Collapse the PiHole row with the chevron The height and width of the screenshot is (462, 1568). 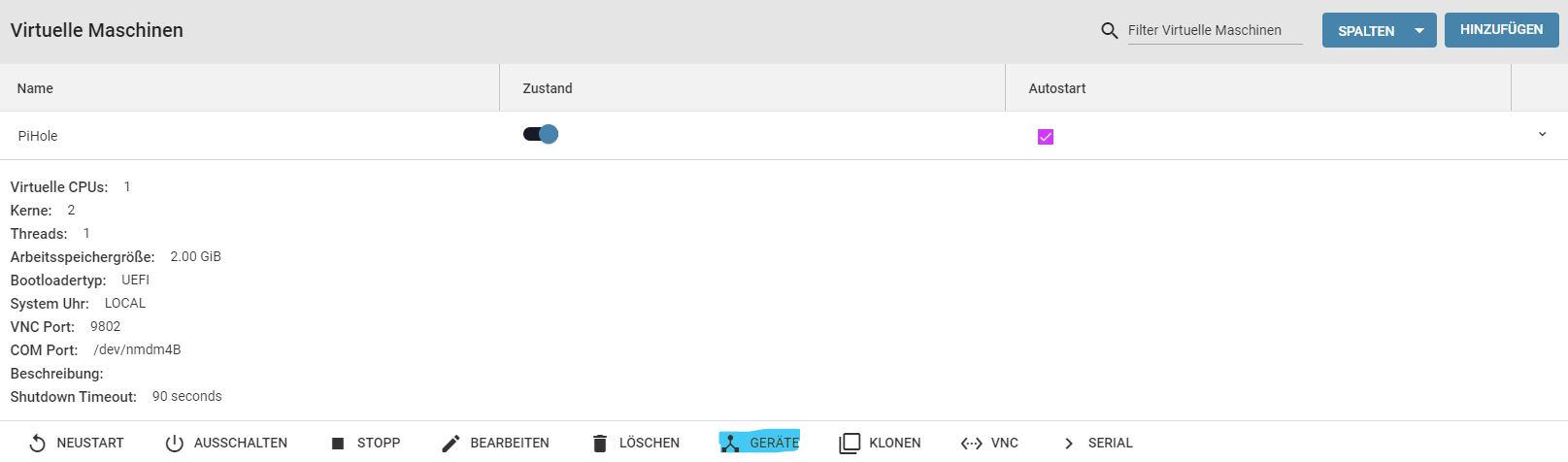[x=1542, y=135]
